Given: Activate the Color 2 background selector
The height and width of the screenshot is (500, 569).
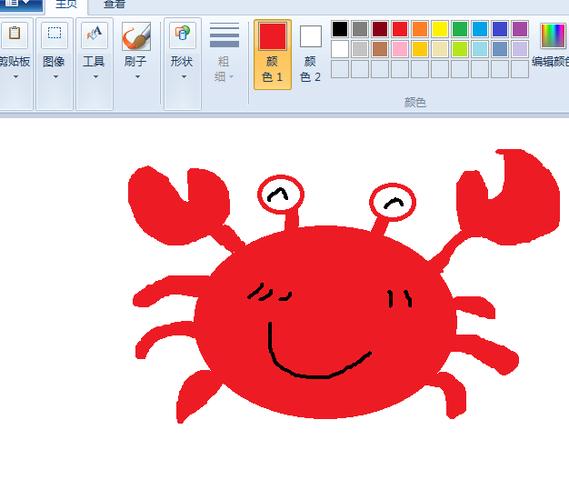Looking at the screenshot, I should pos(310,54).
